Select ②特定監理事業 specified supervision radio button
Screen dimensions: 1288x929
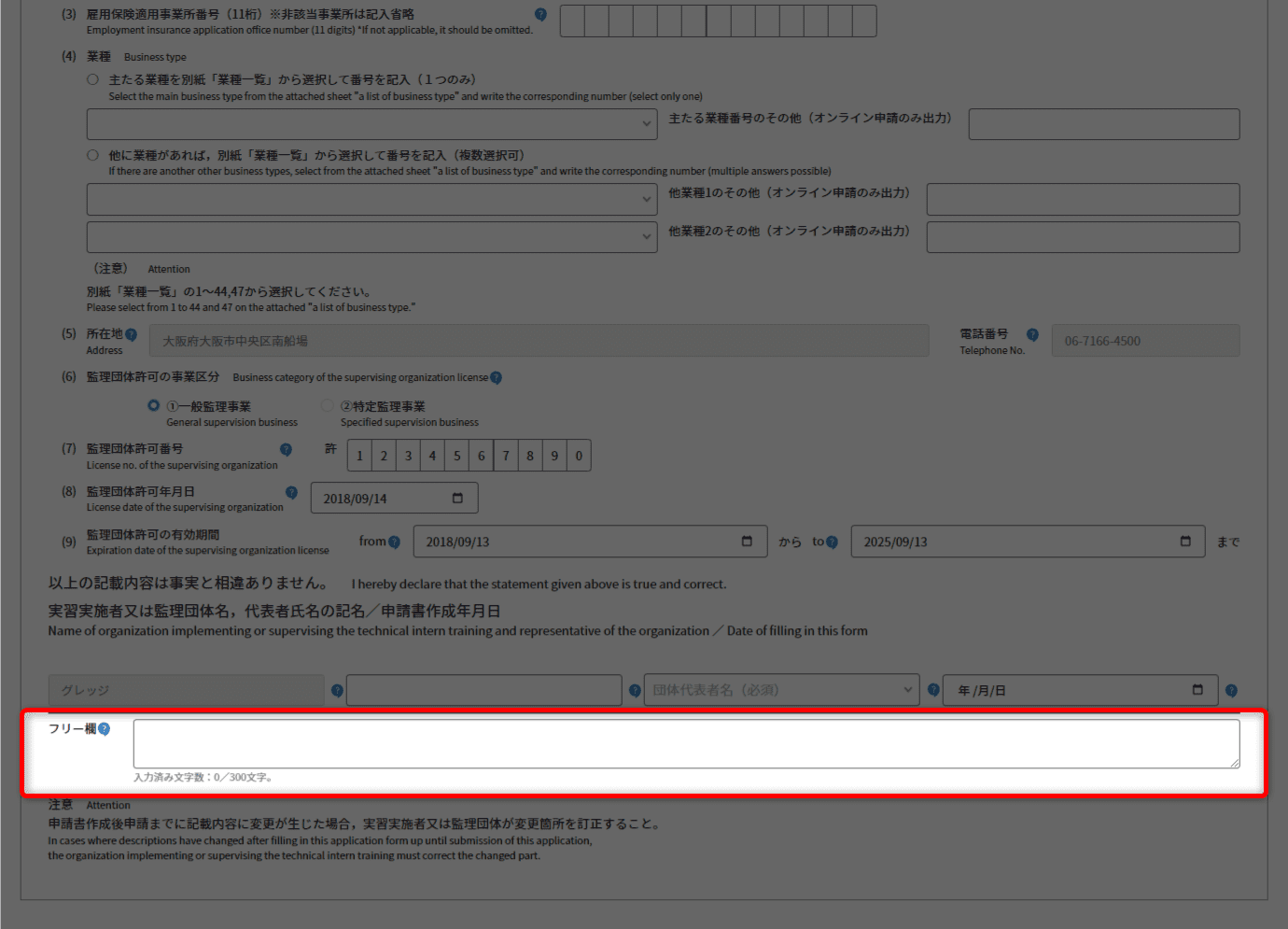[328, 406]
